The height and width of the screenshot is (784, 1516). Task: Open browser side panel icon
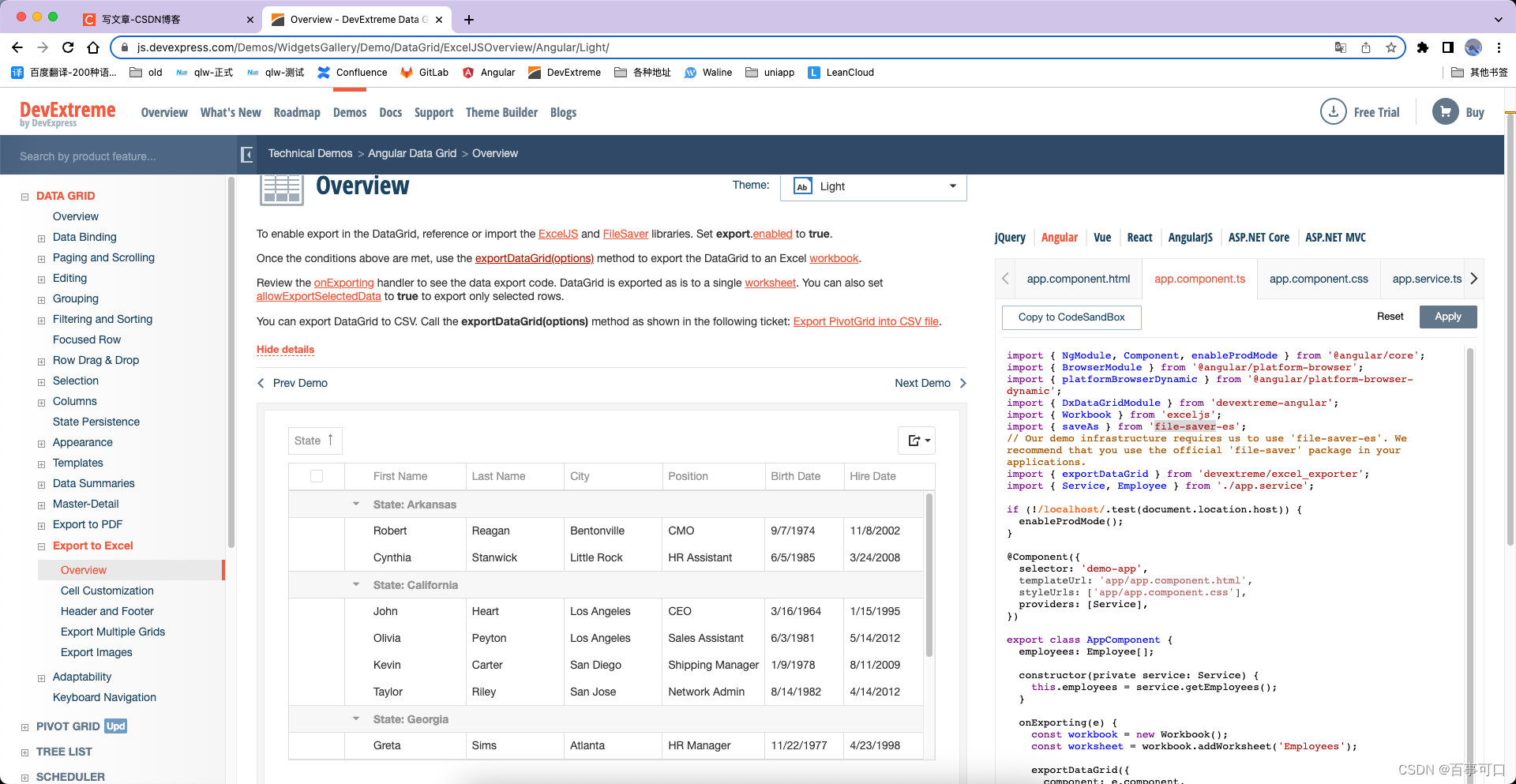click(x=1448, y=47)
